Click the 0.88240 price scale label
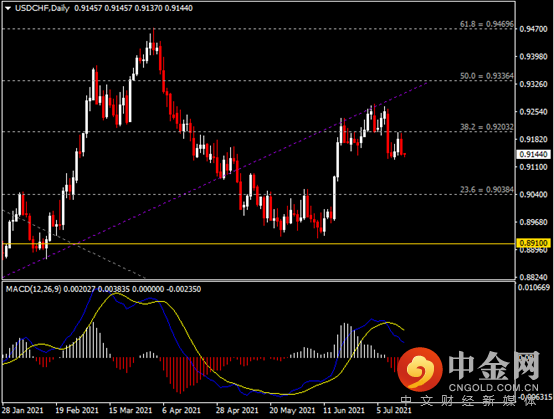 point(534,277)
